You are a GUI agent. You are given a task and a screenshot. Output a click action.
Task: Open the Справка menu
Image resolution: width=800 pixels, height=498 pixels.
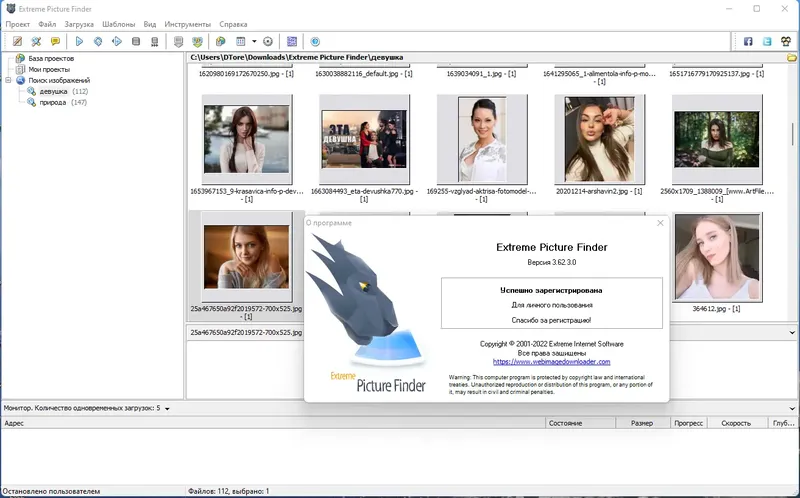coord(233,24)
